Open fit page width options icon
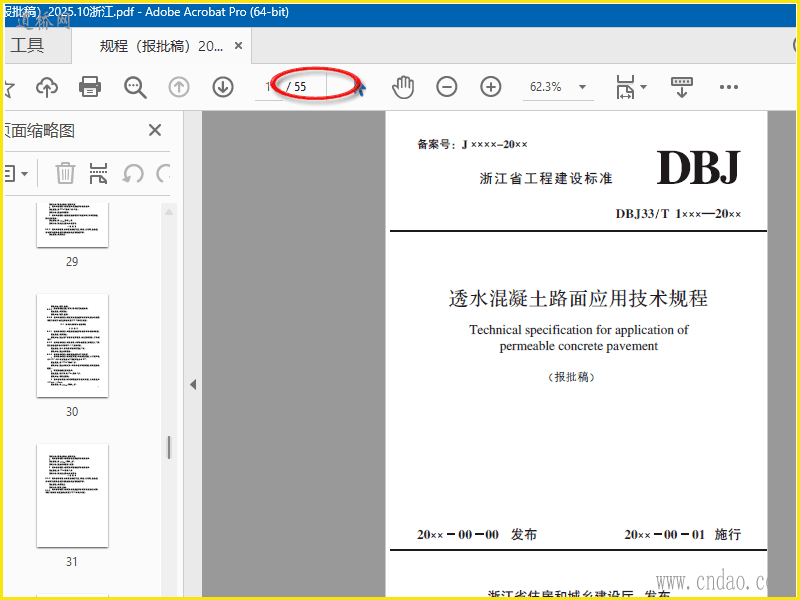The width and height of the screenshot is (800, 600). [626, 87]
